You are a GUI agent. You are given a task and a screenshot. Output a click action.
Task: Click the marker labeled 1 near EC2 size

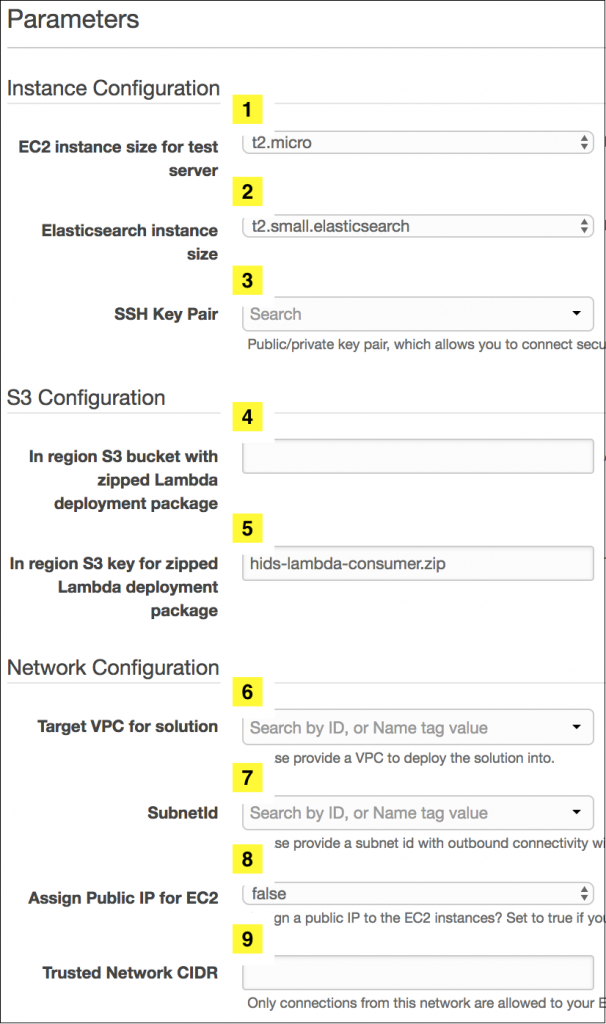tap(246, 110)
